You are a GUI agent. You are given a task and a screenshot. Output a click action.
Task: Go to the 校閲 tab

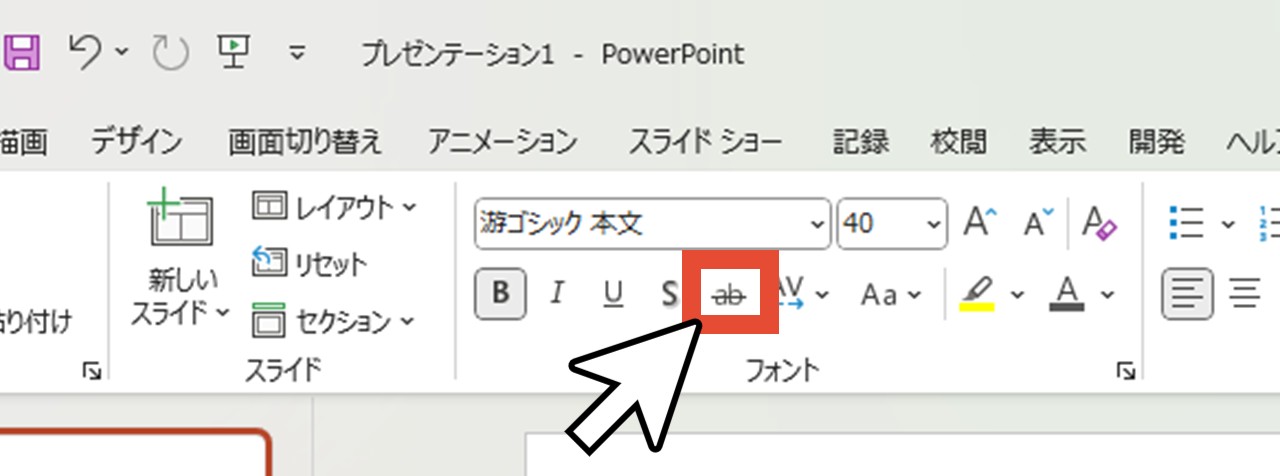(x=959, y=141)
